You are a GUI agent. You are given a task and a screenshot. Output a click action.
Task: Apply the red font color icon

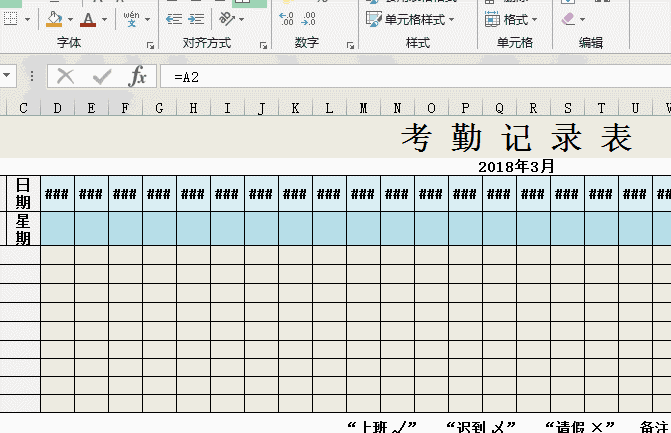[x=88, y=19]
